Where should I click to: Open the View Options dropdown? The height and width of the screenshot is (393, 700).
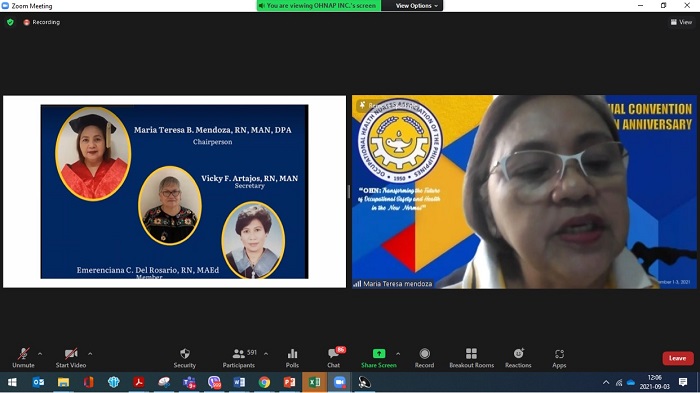(416, 5)
